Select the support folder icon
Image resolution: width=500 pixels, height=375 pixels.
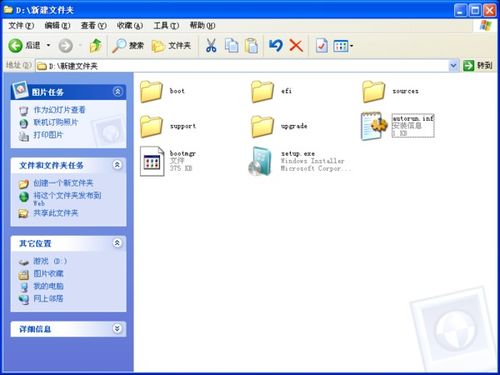(151, 126)
